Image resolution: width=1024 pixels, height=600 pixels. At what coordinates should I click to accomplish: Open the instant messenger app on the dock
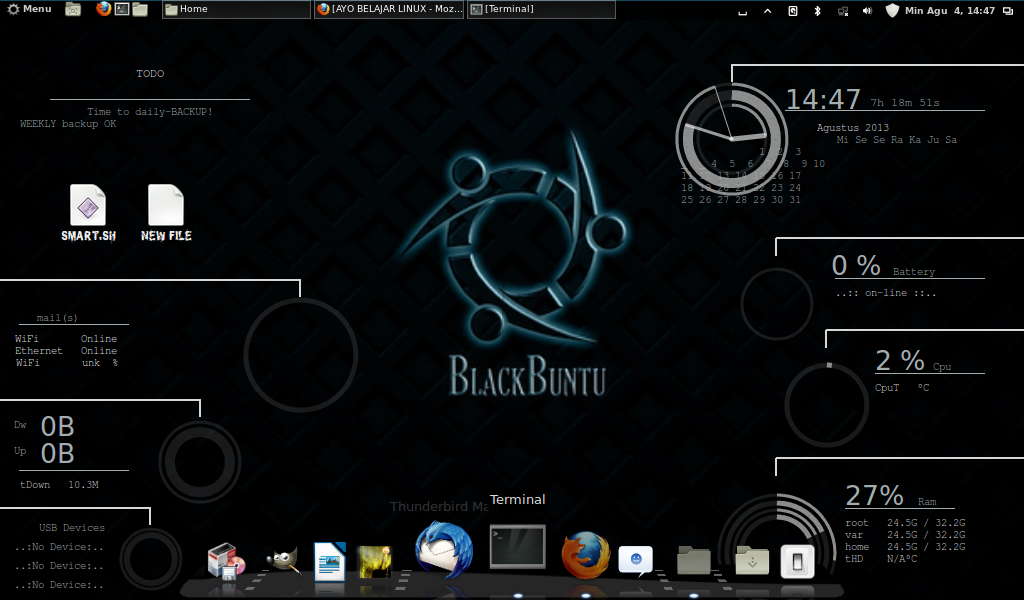637,558
